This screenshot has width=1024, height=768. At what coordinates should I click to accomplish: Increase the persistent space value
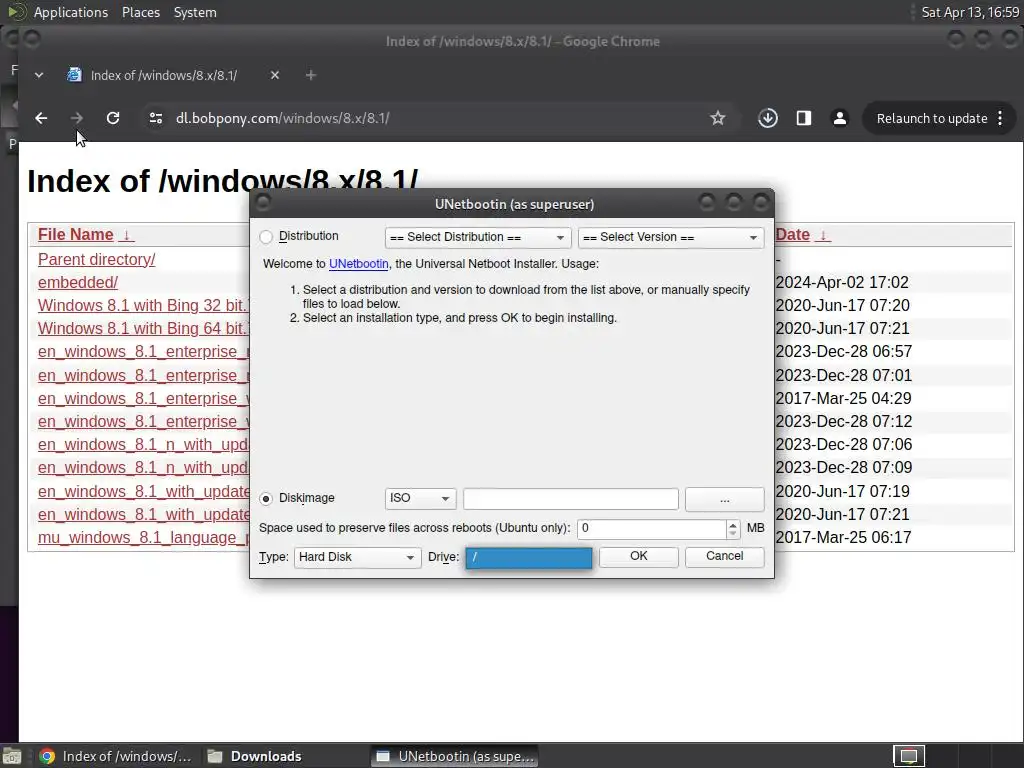[x=733, y=524]
